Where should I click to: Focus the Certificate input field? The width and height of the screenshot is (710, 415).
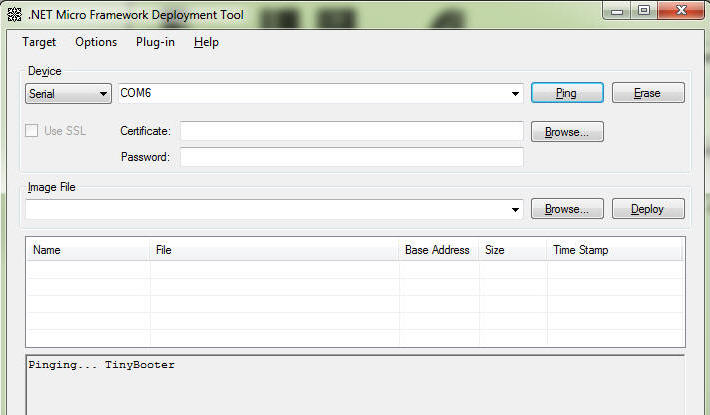(x=352, y=131)
